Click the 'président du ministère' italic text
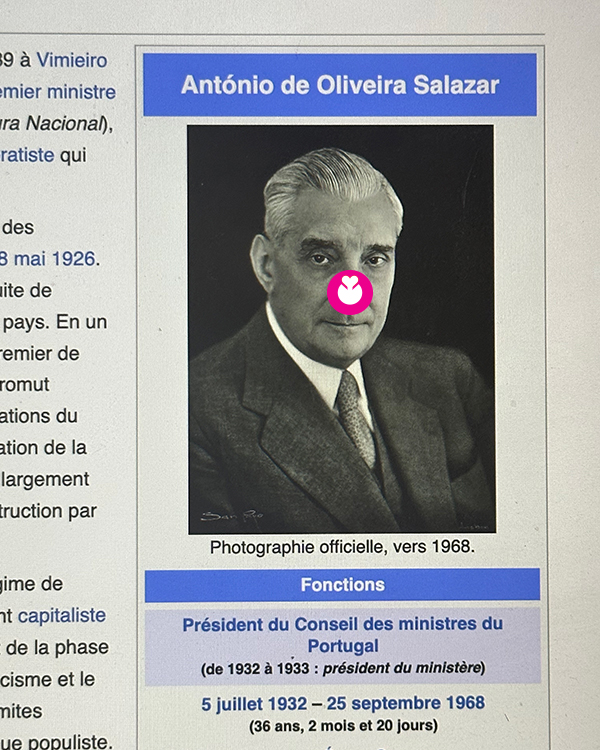This screenshot has height=750, width=600. (402, 668)
